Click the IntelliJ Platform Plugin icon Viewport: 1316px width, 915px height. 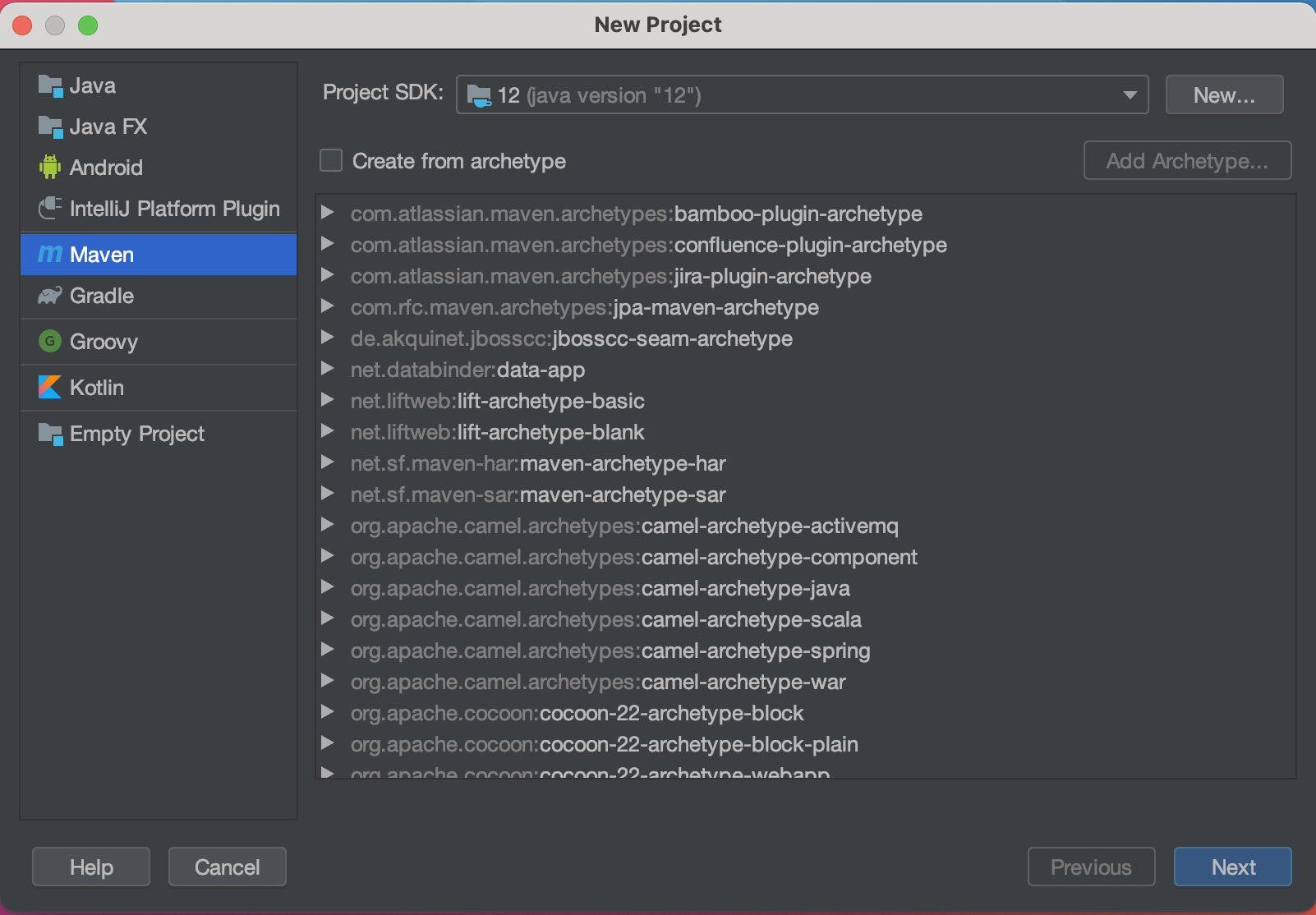(49, 208)
